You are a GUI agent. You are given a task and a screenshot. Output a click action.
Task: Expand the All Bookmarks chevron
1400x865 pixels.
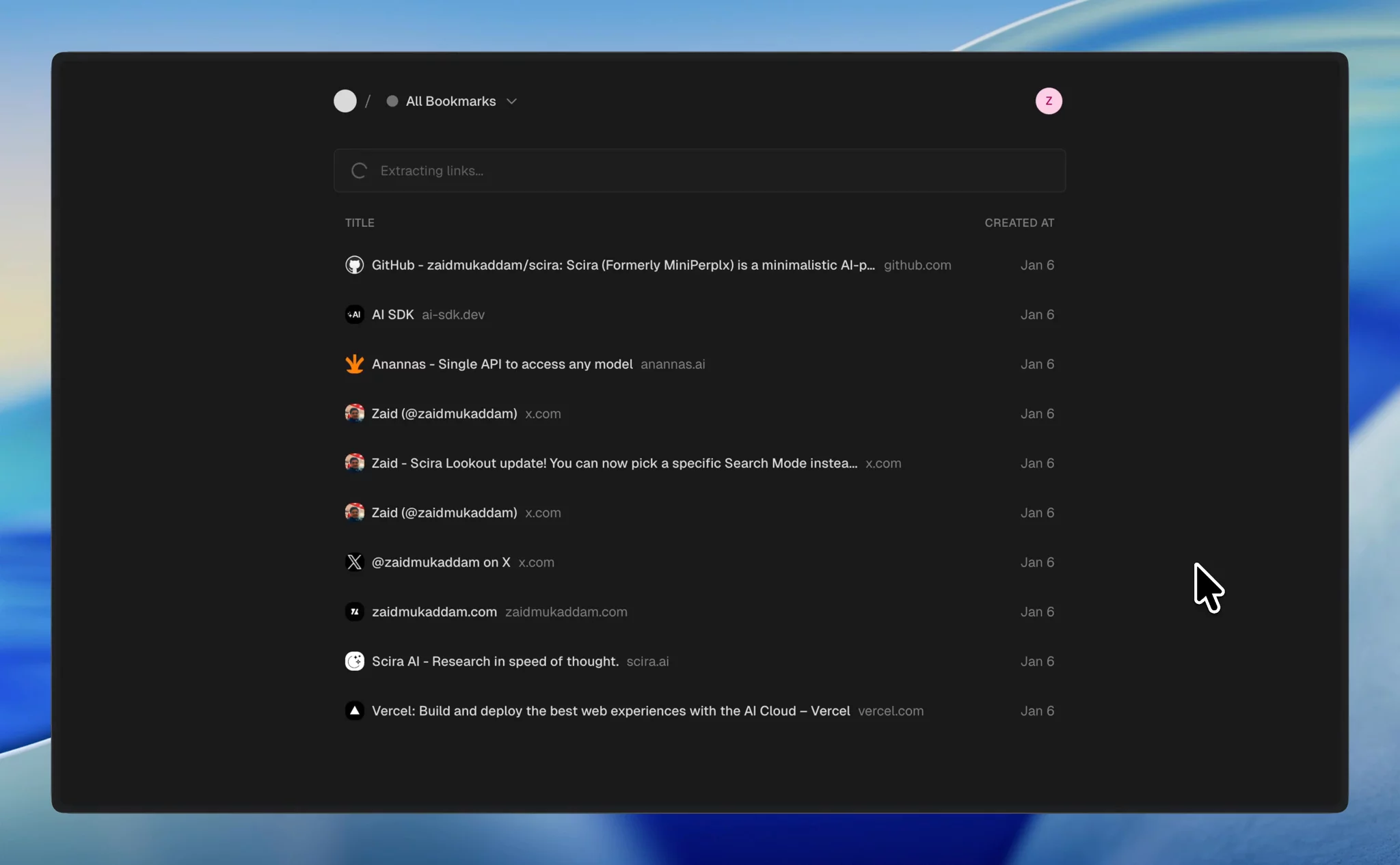511,102
